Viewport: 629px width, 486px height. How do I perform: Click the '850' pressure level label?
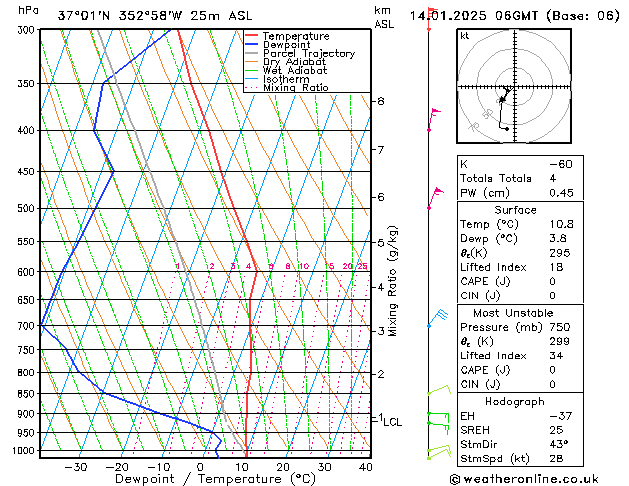click(28, 394)
